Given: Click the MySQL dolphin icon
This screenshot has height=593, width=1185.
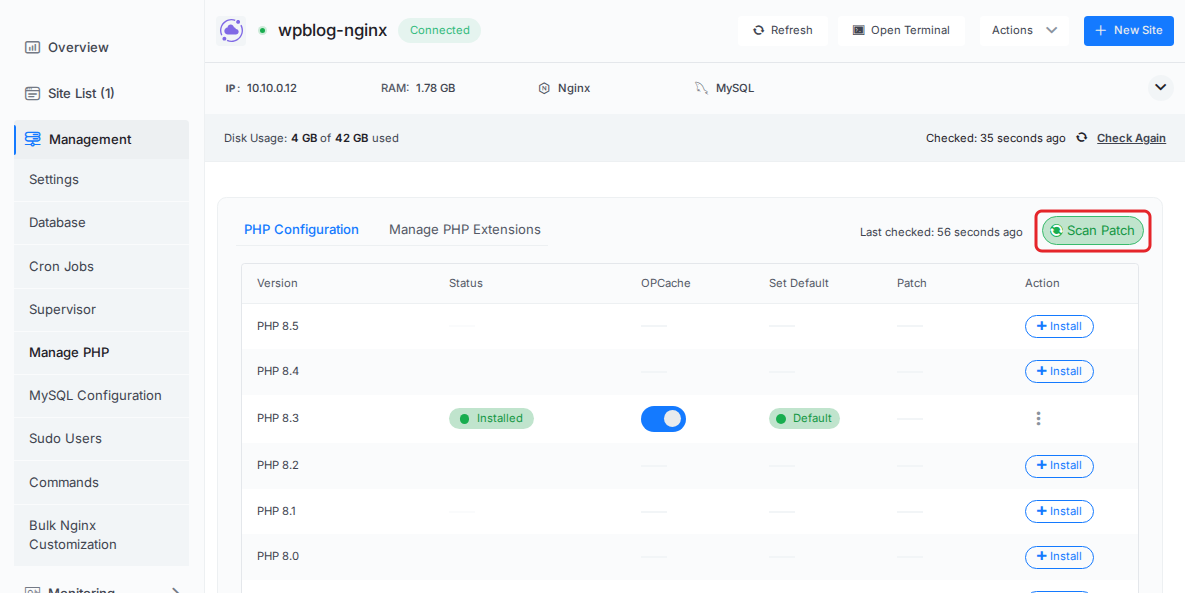Looking at the screenshot, I should tap(701, 88).
